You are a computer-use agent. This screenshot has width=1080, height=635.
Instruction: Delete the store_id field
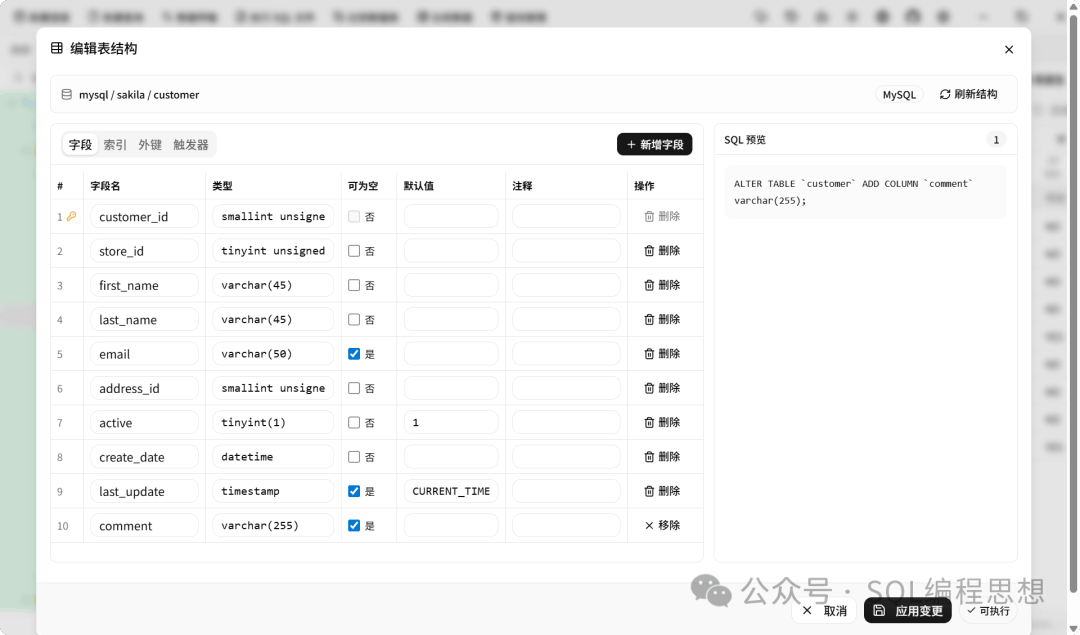pyautogui.click(x=662, y=251)
